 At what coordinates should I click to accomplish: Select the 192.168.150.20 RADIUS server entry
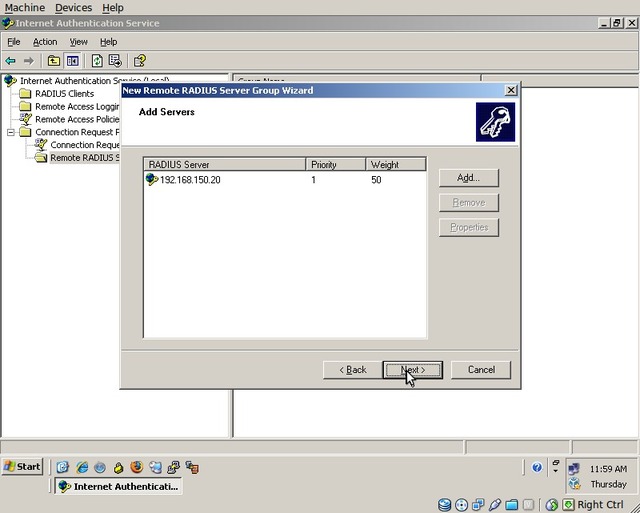189,180
